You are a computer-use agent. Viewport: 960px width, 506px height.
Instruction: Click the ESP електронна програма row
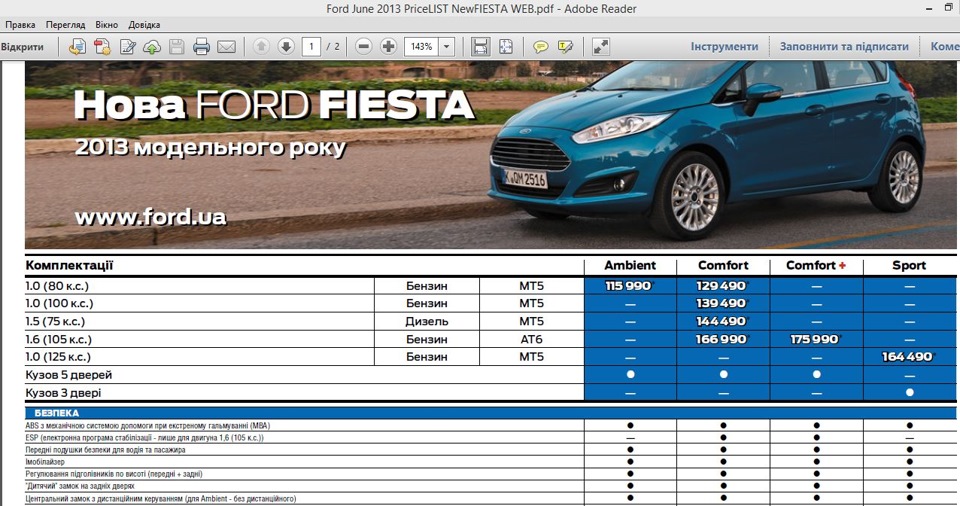pyautogui.click(x=490, y=437)
